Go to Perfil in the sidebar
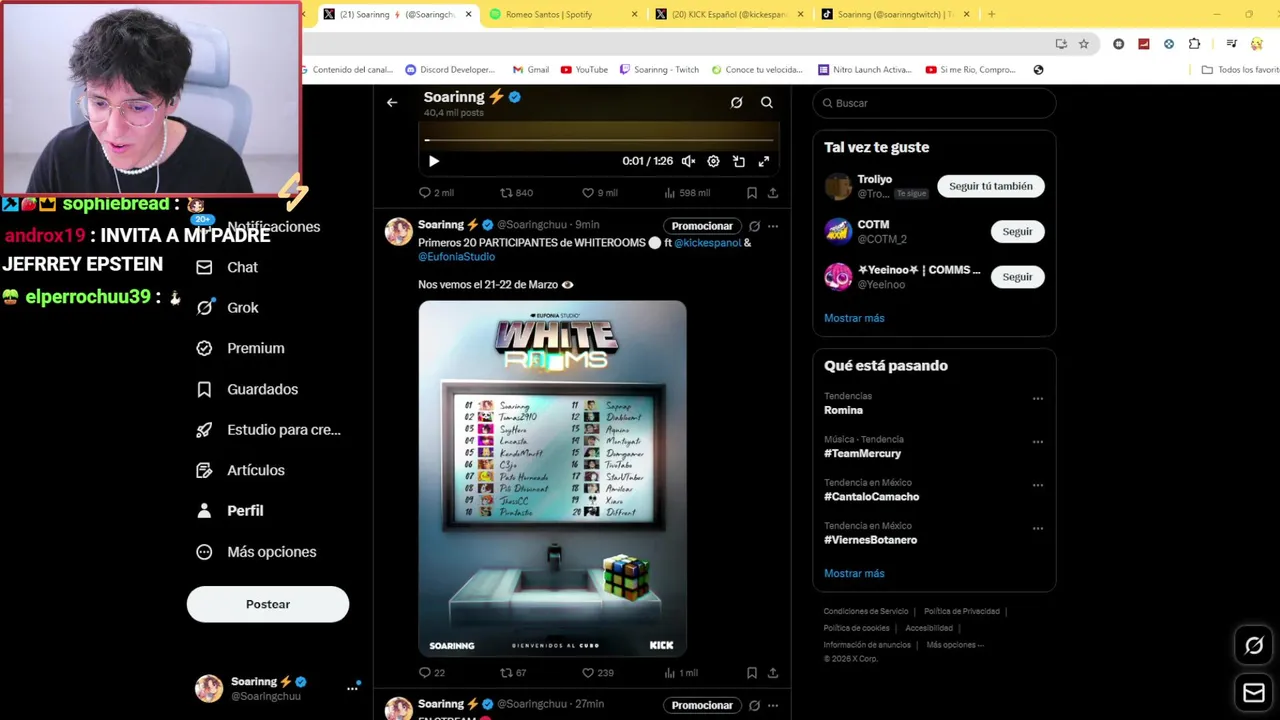Viewport: 1280px width, 720px height. [230, 511]
